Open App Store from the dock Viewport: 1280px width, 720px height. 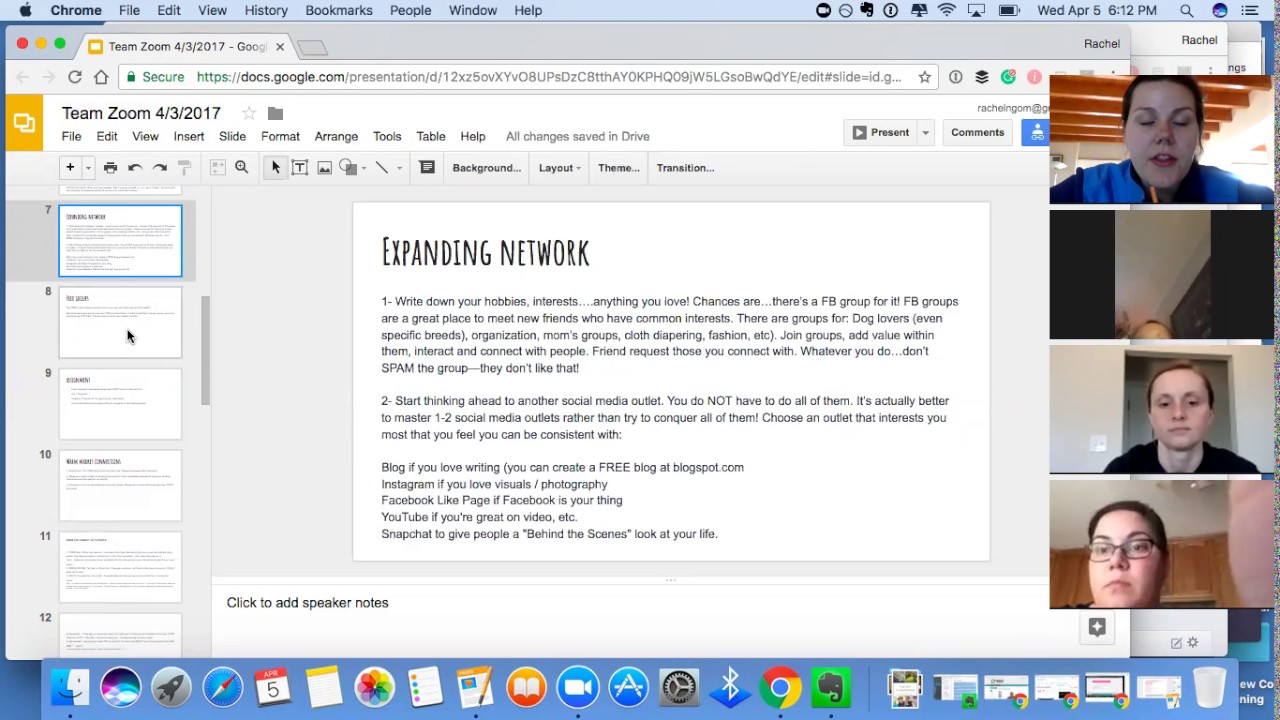pyautogui.click(x=629, y=687)
